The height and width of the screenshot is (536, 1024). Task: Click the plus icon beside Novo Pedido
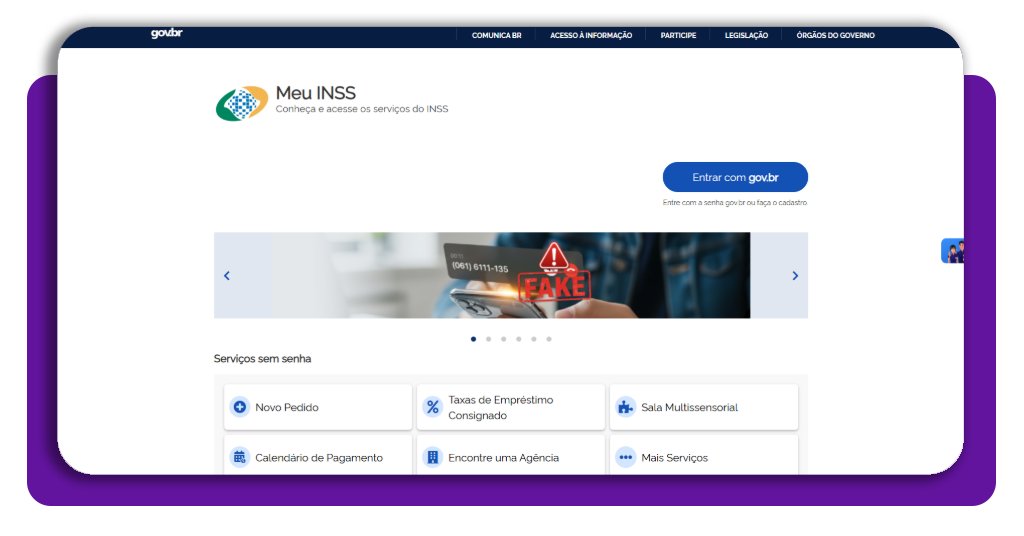(x=239, y=407)
